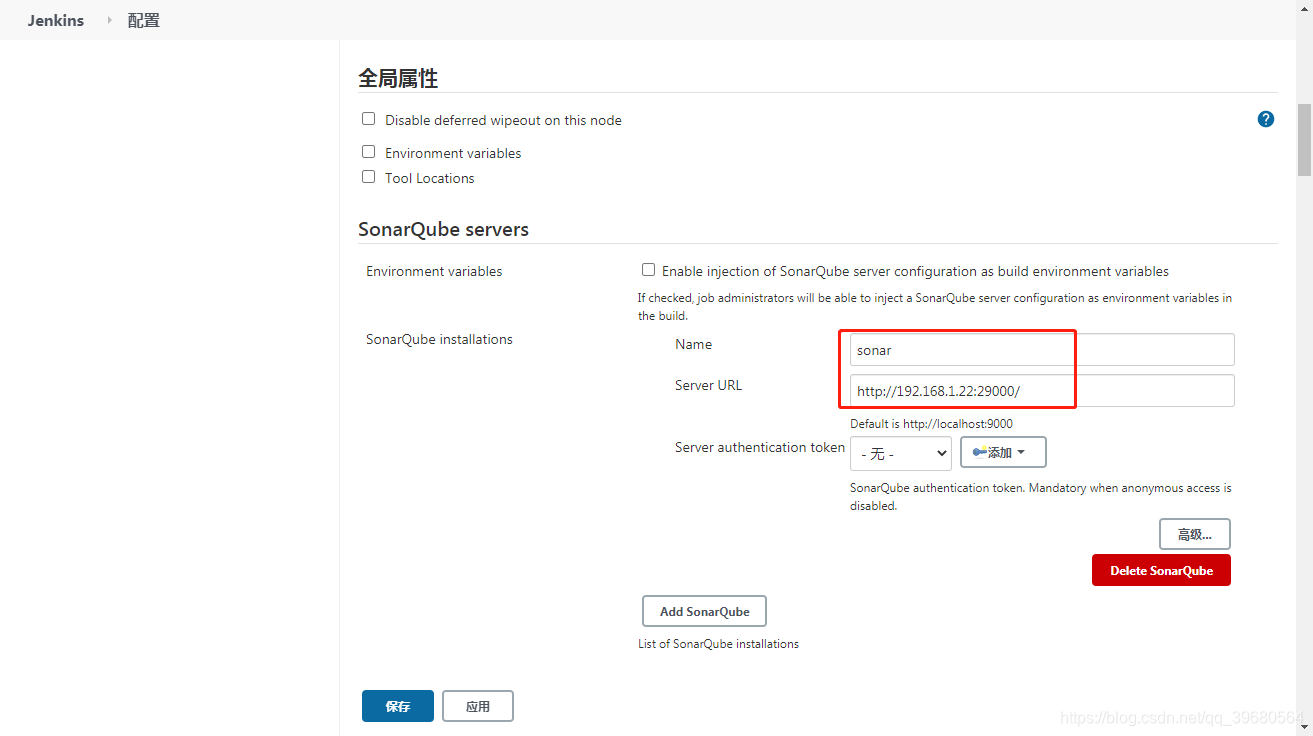Click the List of SonarQube installations text
Screen dimensions: 1313x736
point(718,644)
